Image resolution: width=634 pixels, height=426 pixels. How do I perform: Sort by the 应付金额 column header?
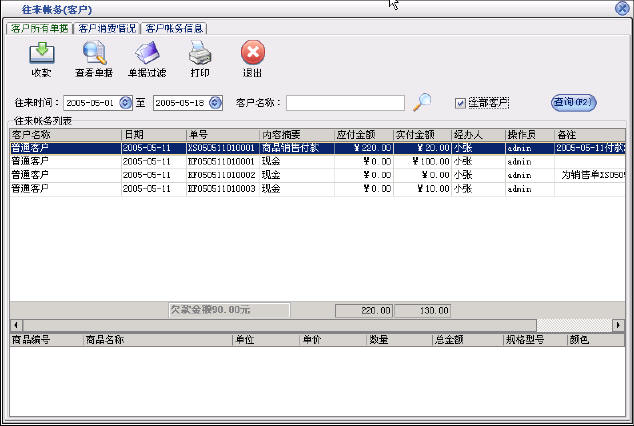pos(358,134)
